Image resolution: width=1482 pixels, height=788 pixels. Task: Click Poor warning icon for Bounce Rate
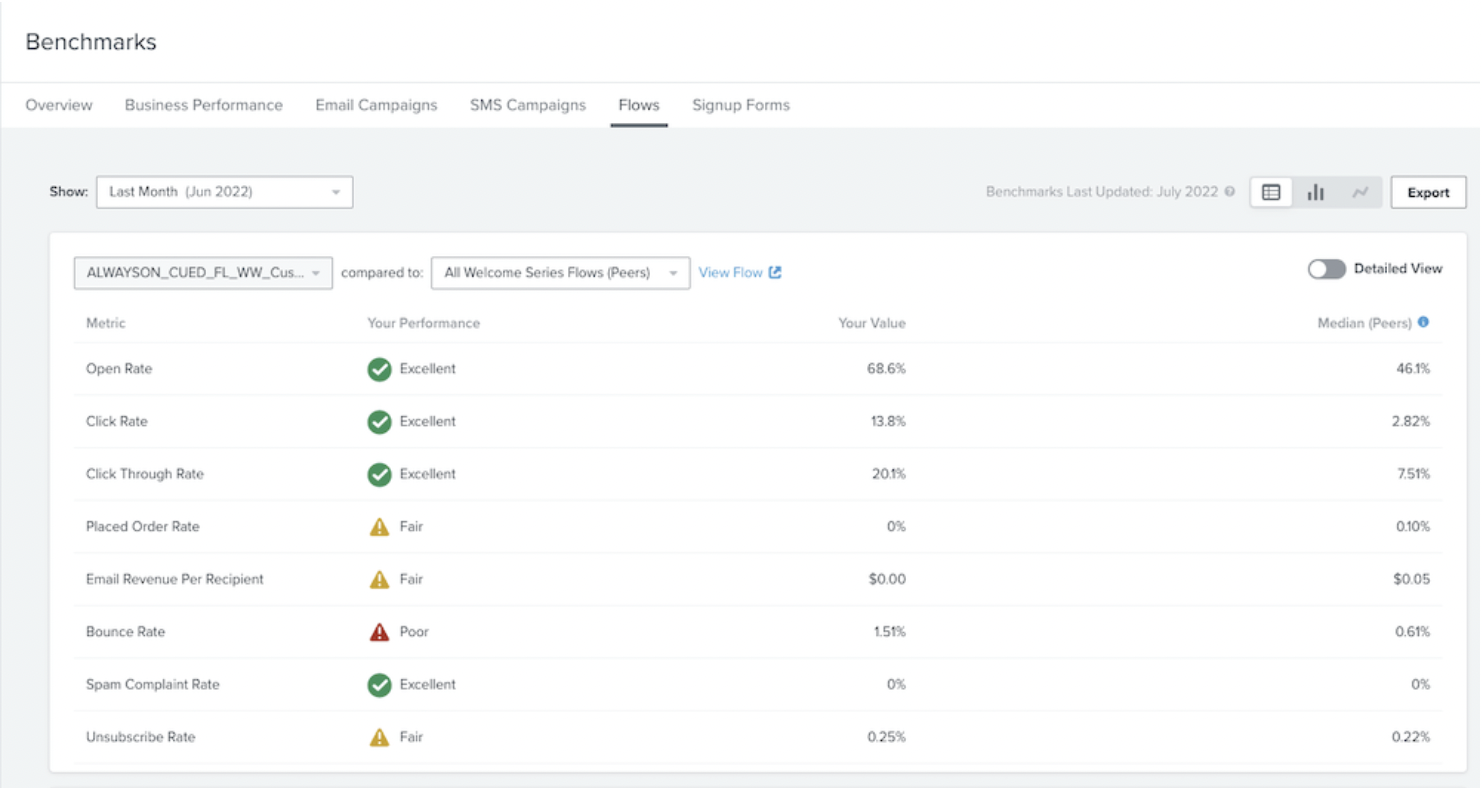click(x=379, y=632)
